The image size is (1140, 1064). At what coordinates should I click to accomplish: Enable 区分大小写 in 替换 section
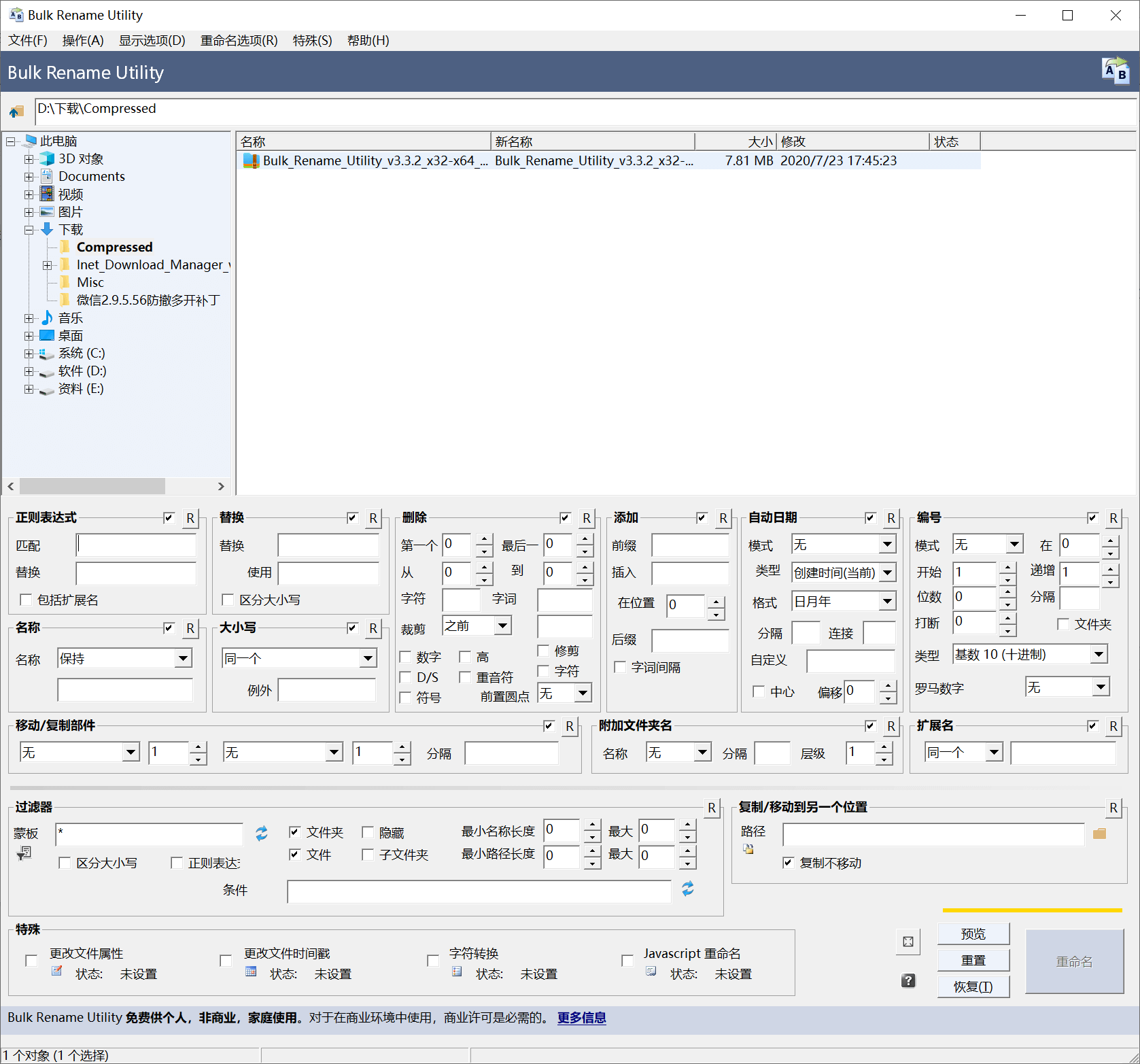tap(228, 600)
